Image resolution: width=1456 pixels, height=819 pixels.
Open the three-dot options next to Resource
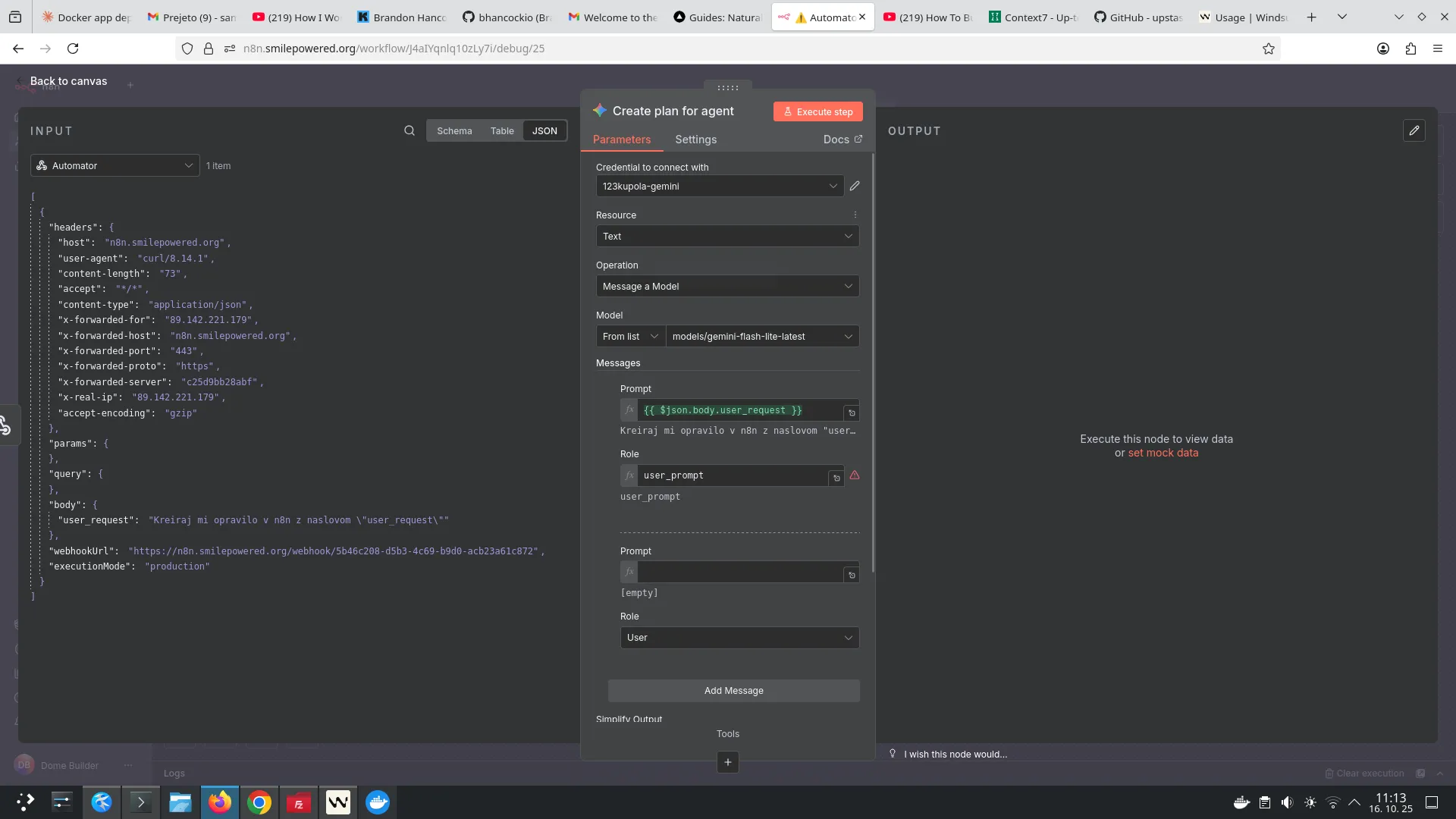pyautogui.click(x=855, y=215)
